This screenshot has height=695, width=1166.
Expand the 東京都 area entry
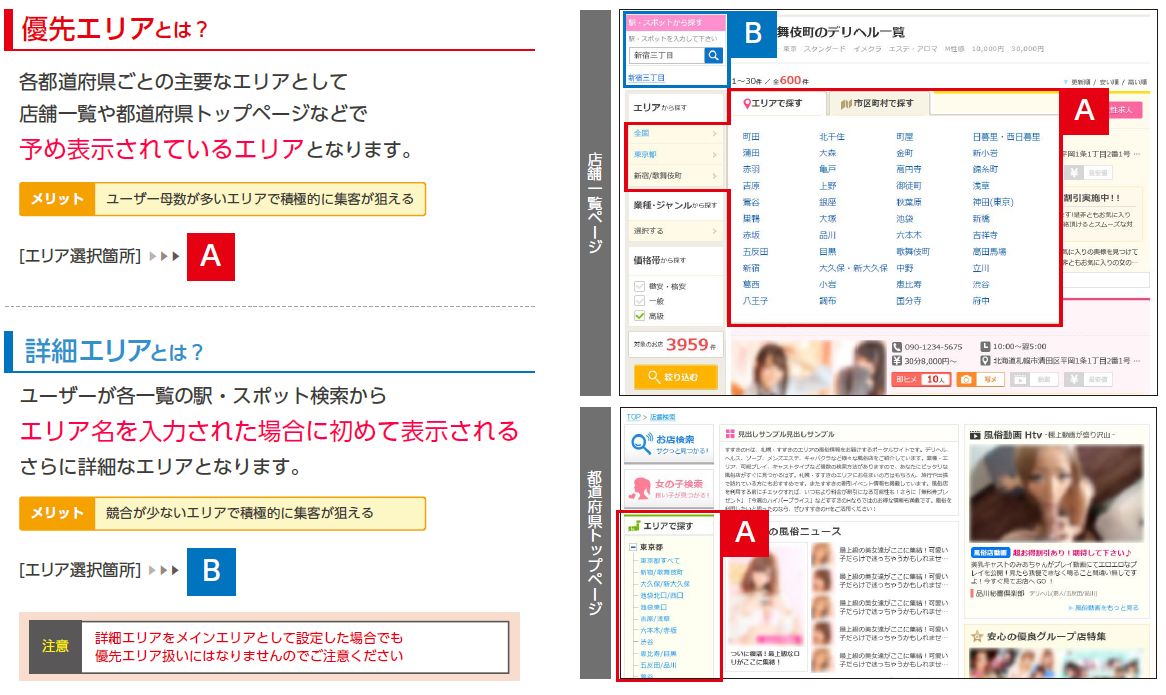tap(644, 155)
